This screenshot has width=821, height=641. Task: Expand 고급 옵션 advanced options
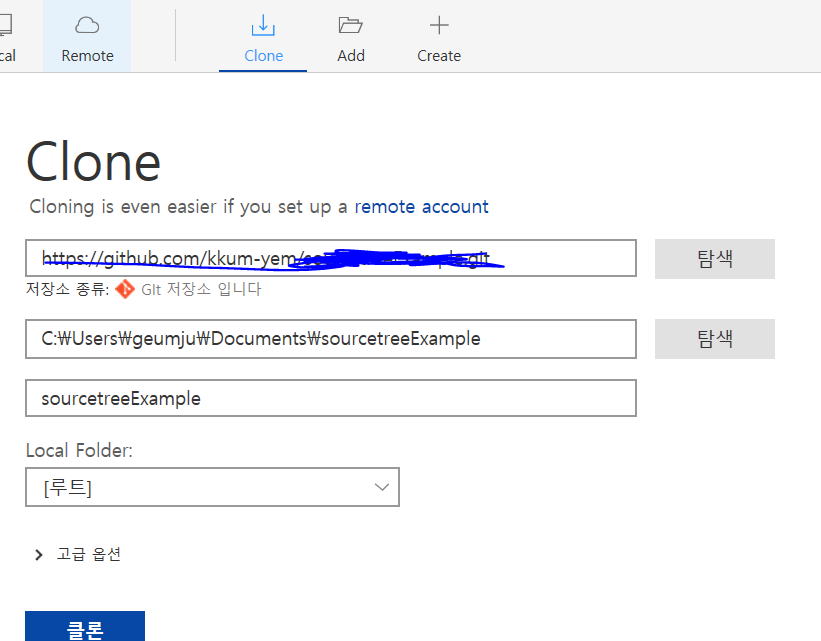coord(77,555)
